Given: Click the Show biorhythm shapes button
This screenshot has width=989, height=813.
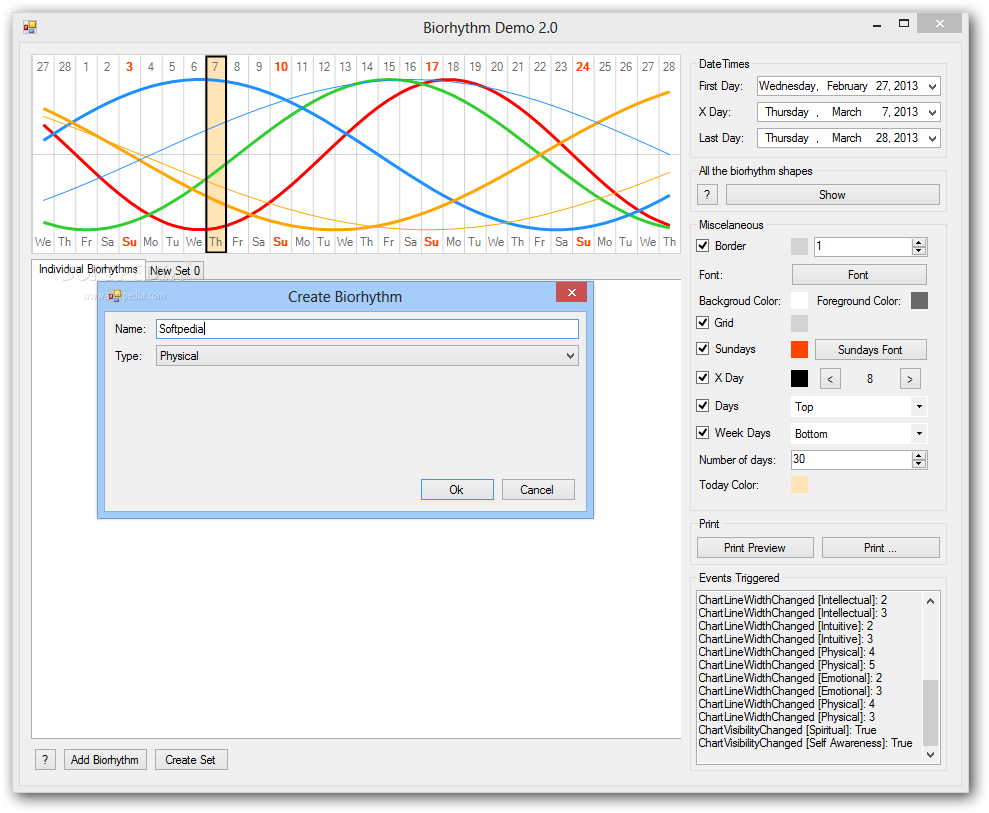Looking at the screenshot, I should pyautogui.click(x=833, y=195).
